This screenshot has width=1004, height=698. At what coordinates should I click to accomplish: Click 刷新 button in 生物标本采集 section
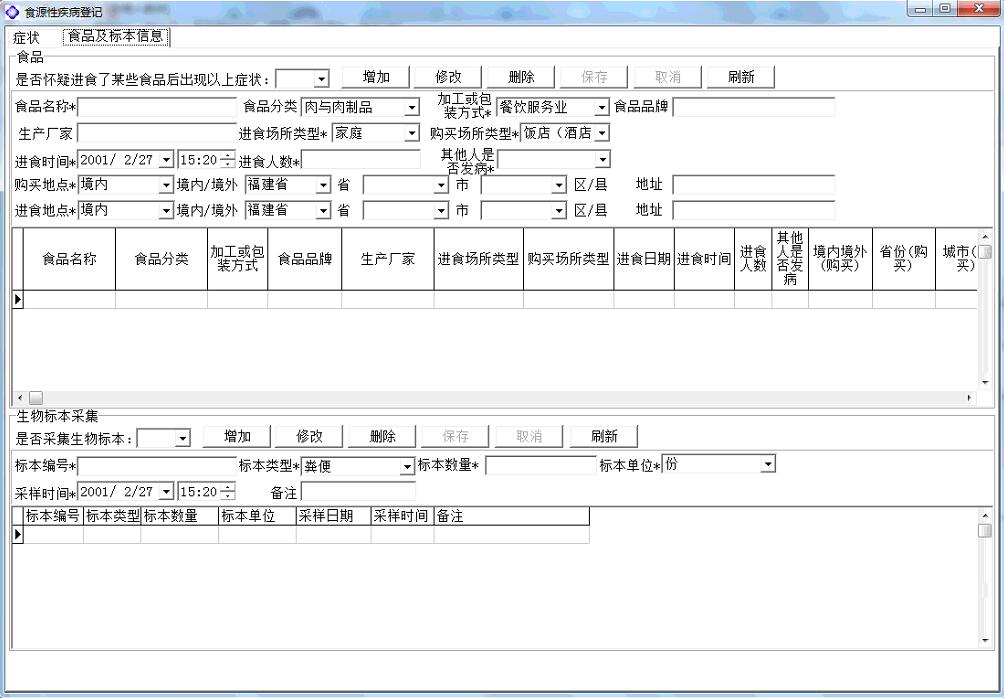(x=604, y=436)
